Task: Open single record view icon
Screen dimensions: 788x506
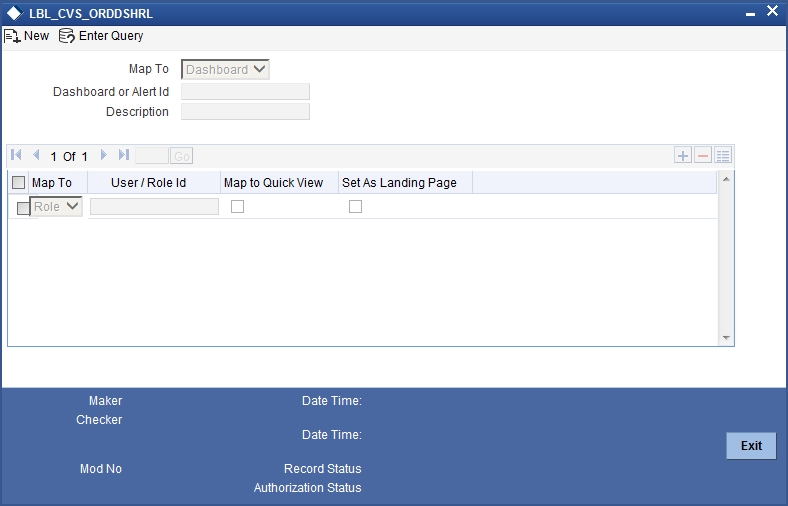Action: pyautogui.click(x=723, y=155)
